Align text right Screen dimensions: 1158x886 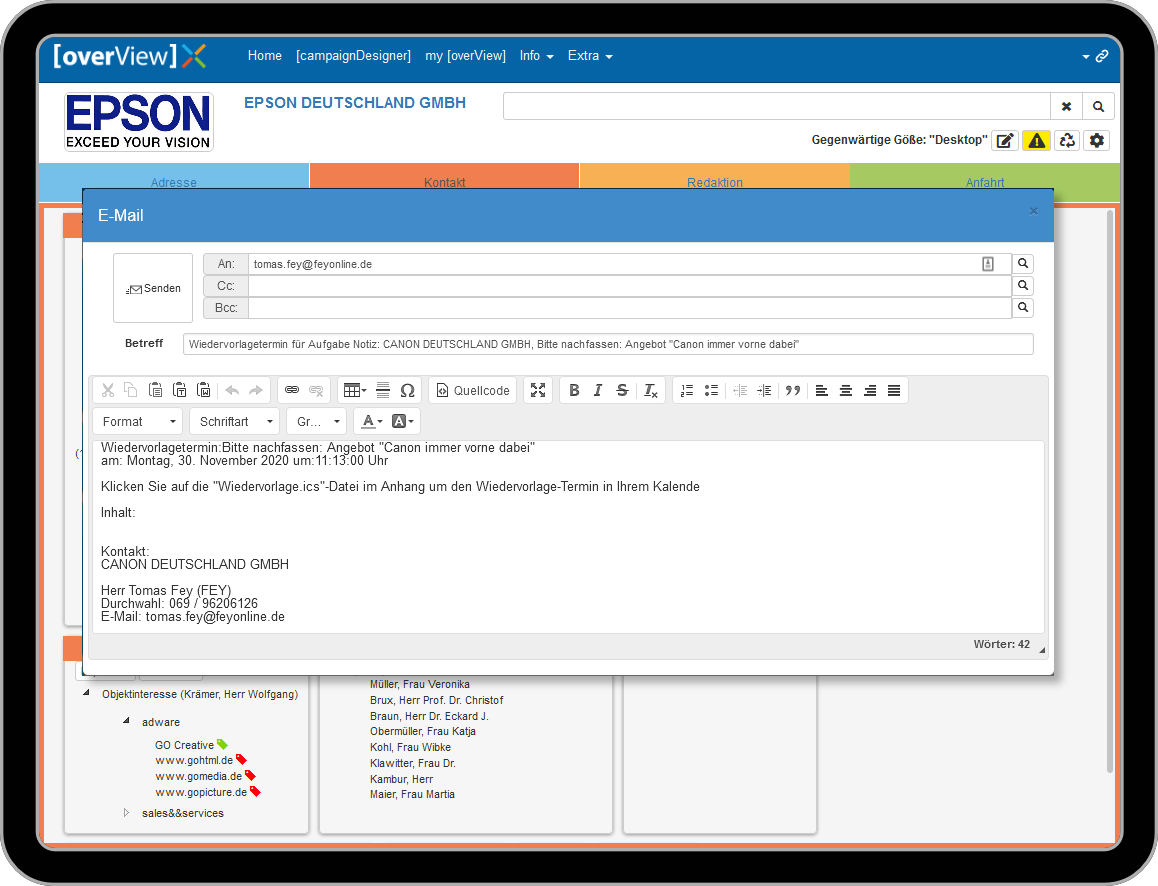point(870,391)
